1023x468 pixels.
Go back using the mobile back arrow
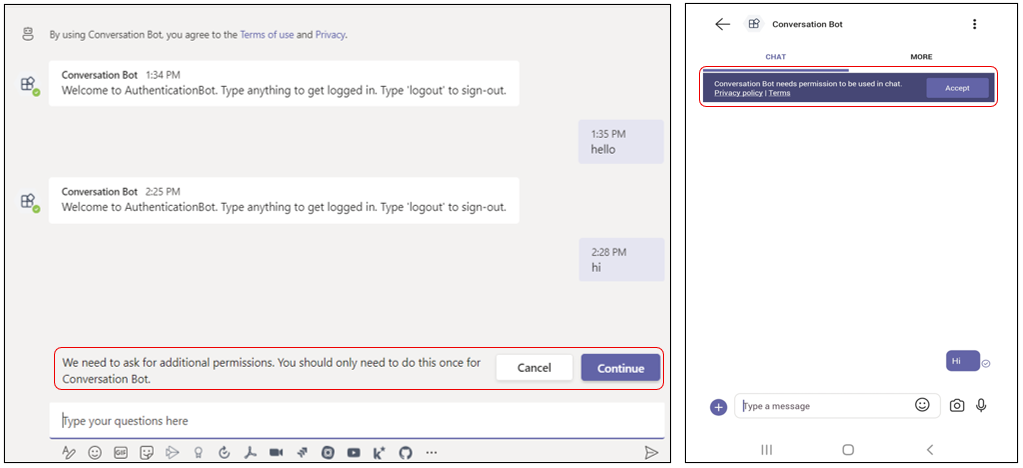722,24
